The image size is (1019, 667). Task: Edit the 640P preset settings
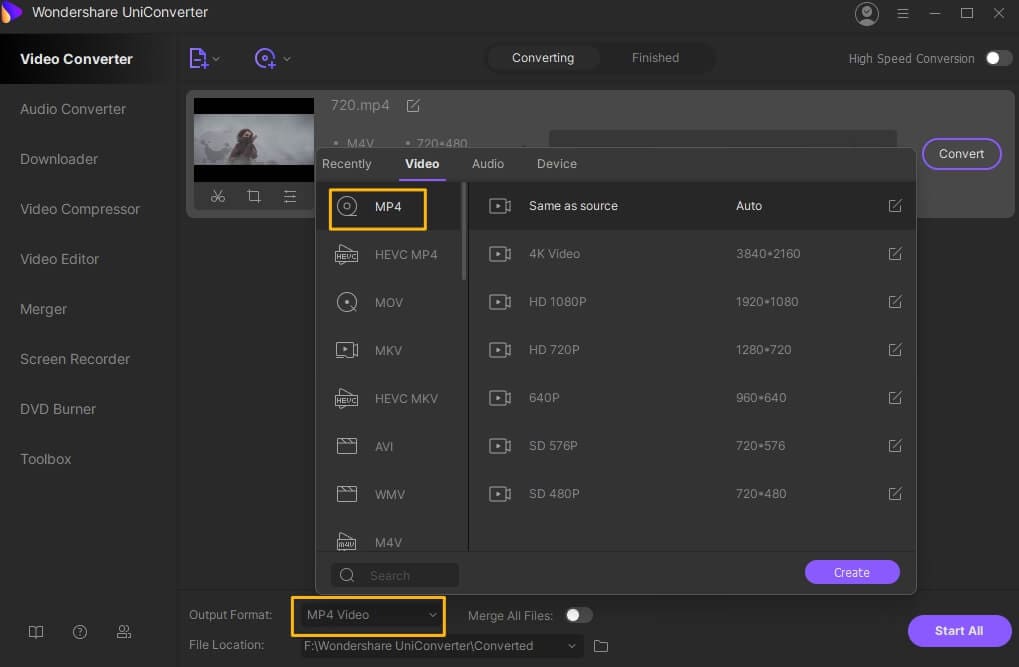click(x=895, y=397)
